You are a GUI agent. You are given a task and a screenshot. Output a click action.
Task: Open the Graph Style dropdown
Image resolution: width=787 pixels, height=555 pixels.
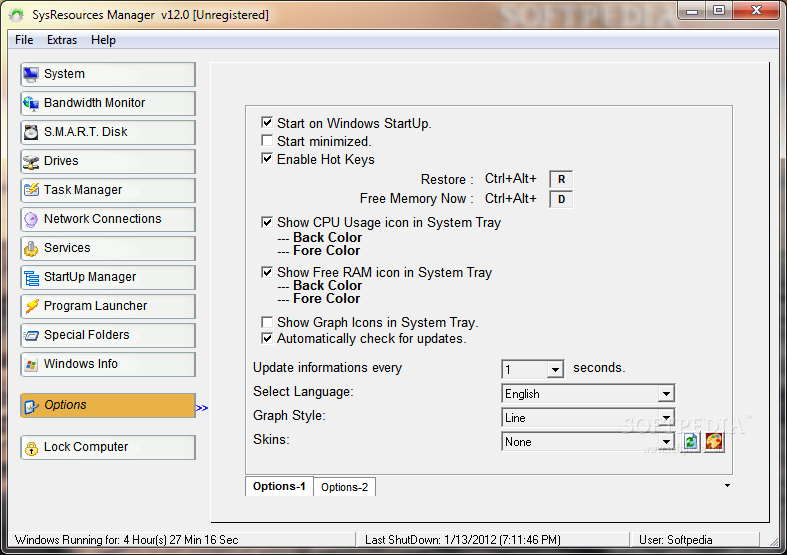pos(666,418)
